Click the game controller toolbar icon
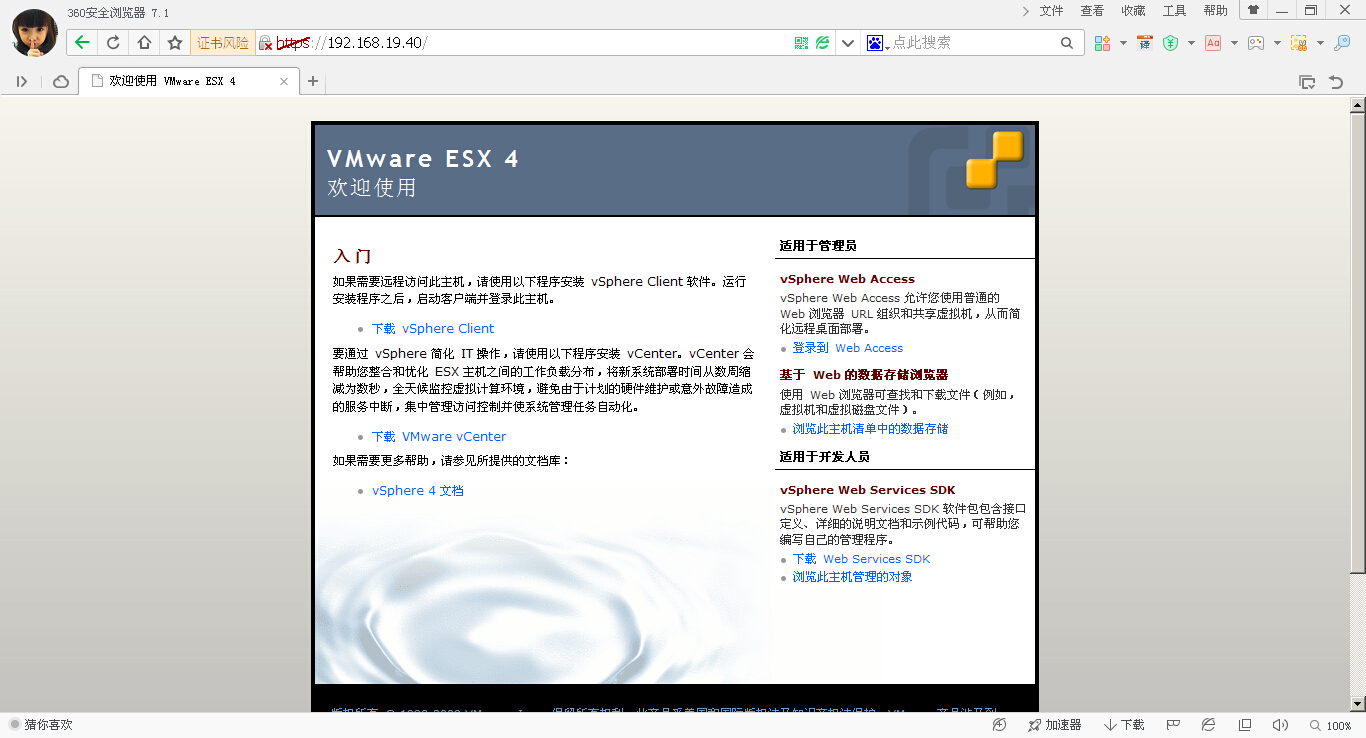Viewport: 1366px width, 738px height. pyautogui.click(x=1255, y=43)
